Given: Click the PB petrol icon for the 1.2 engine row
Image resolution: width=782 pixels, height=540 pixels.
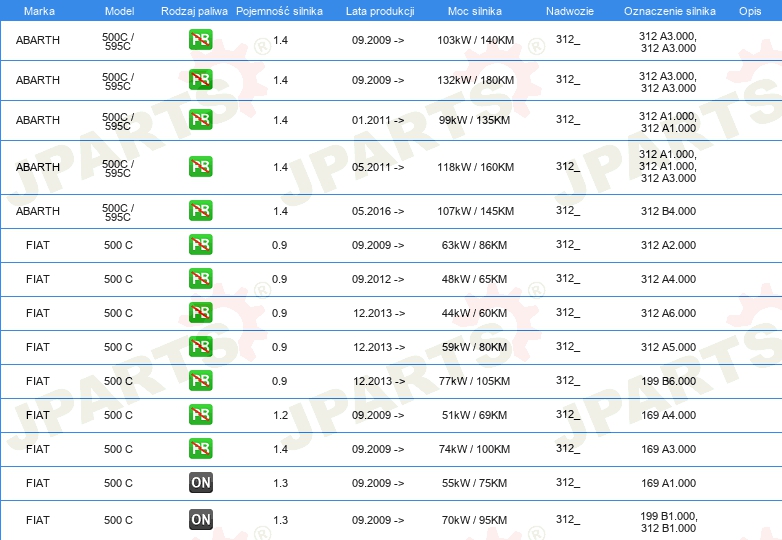Looking at the screenshot, I should [200, 414].
